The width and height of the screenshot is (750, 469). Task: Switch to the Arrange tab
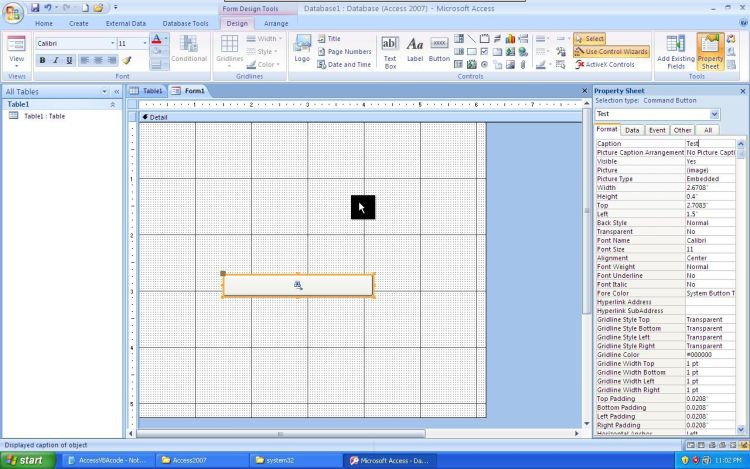(x=276, y=23)
